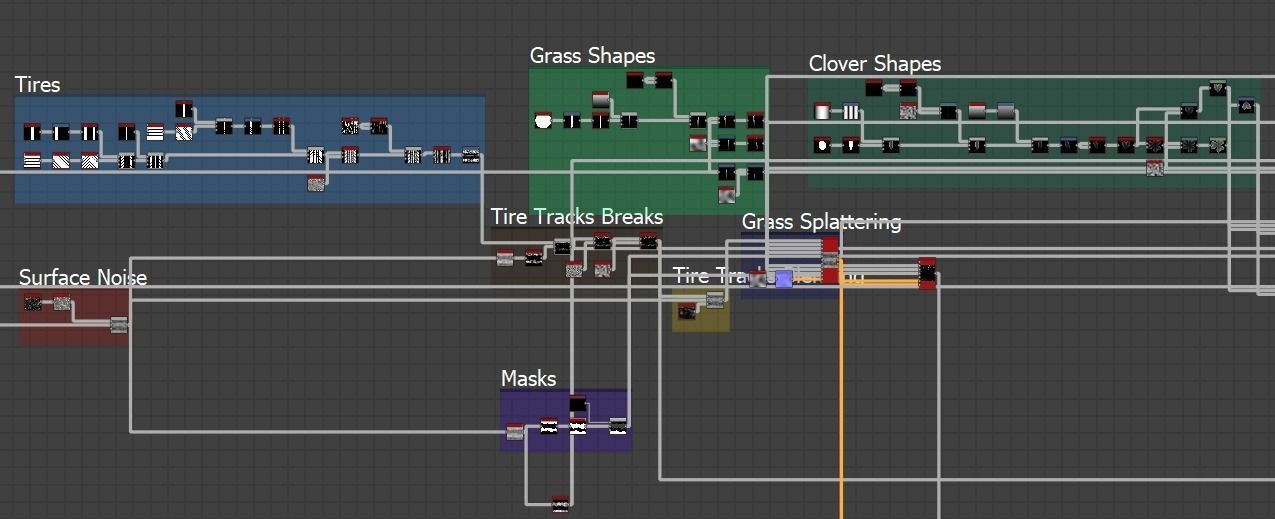1275x519 pixels.
Task: Select the dark node in the yellow frame
Action: (686, 312)
